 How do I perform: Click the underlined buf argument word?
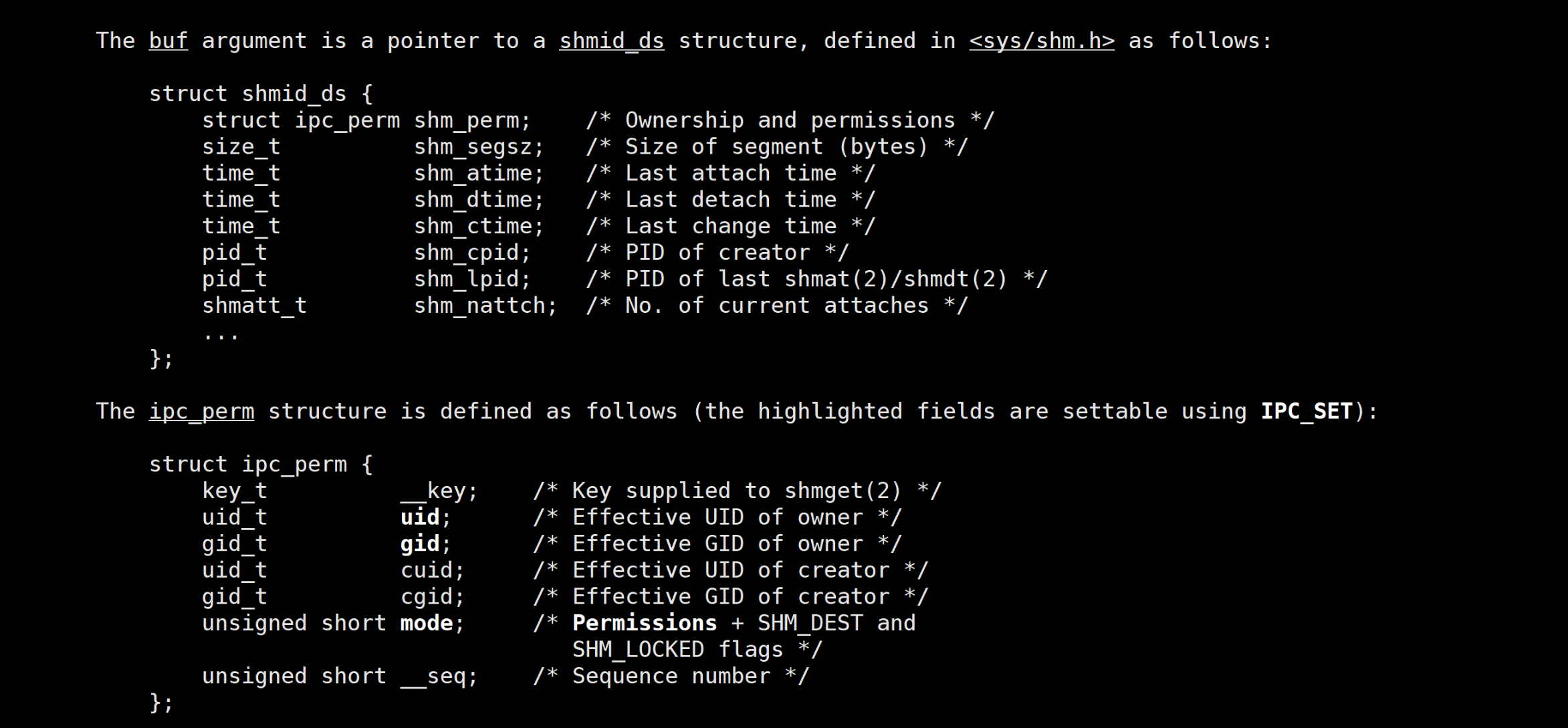168,41
